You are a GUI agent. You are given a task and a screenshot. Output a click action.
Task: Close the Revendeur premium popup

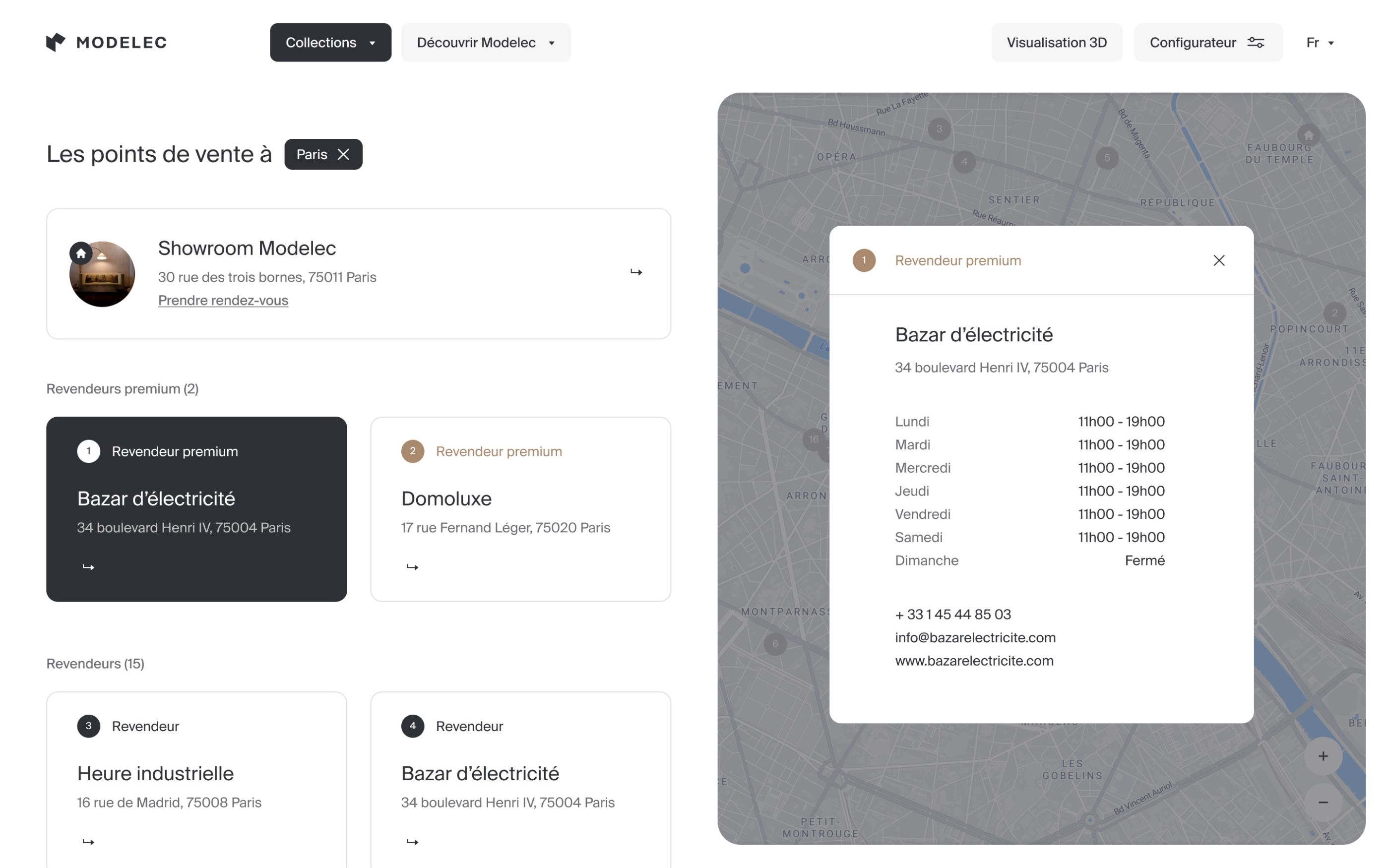tap(1218, 260)
